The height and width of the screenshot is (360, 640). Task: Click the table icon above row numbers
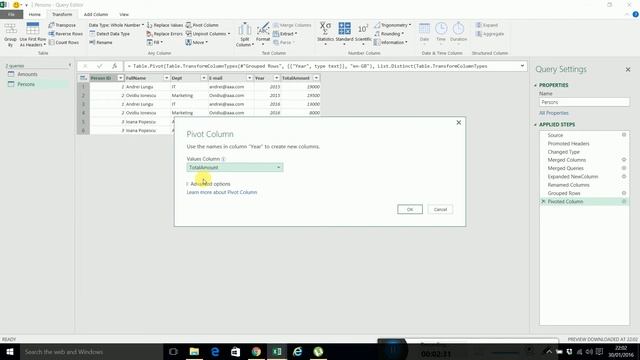pyautogui.click(x=83, y=78)
